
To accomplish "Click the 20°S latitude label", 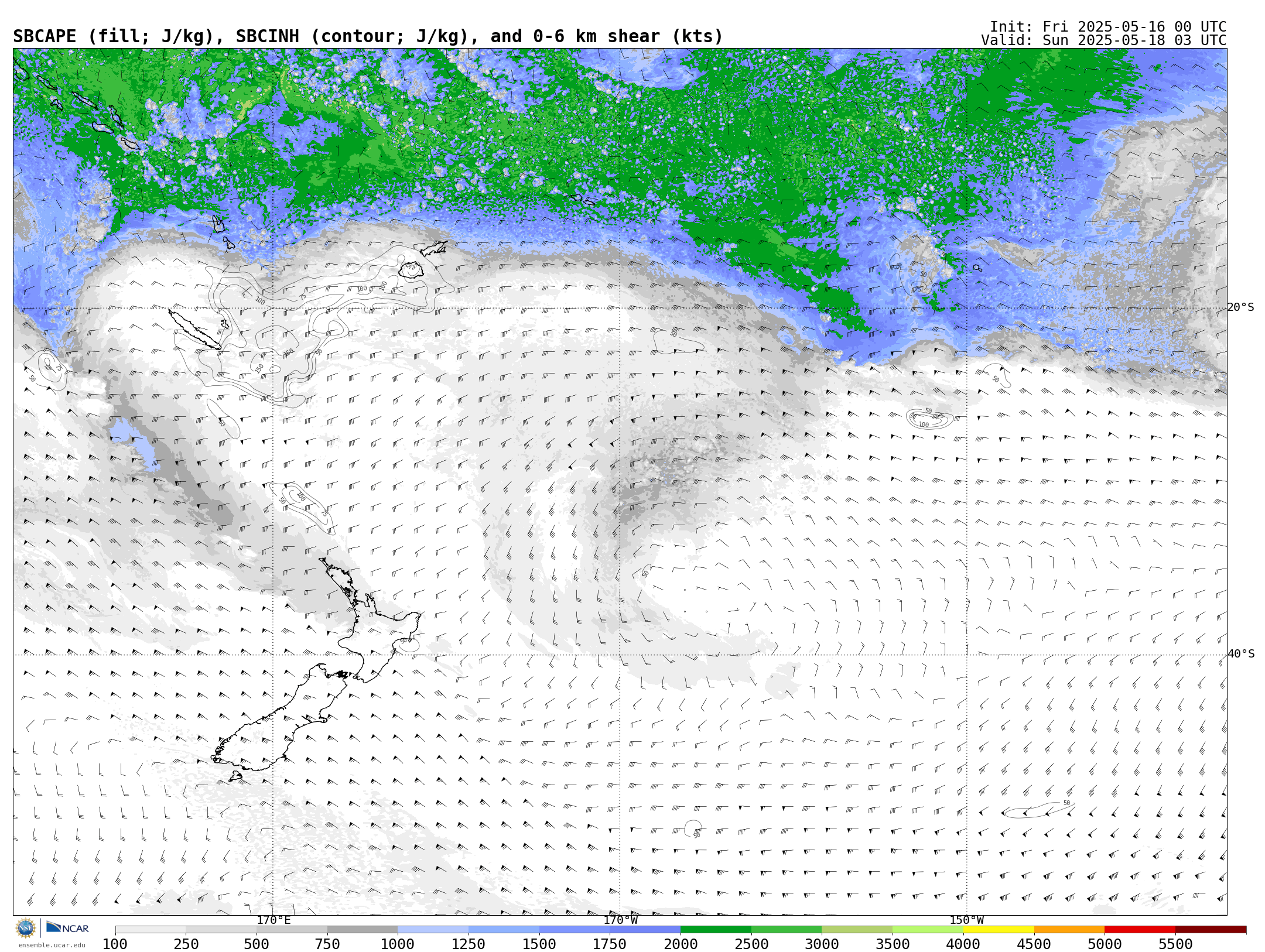I will [1240, 307].
